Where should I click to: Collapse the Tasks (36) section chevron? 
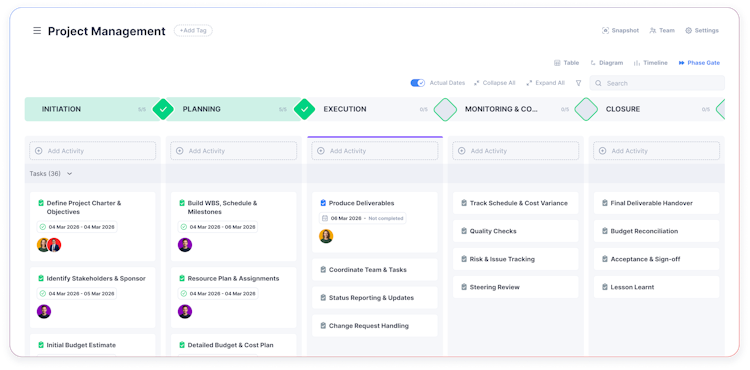pyautogui.click(x=69, y=174)
